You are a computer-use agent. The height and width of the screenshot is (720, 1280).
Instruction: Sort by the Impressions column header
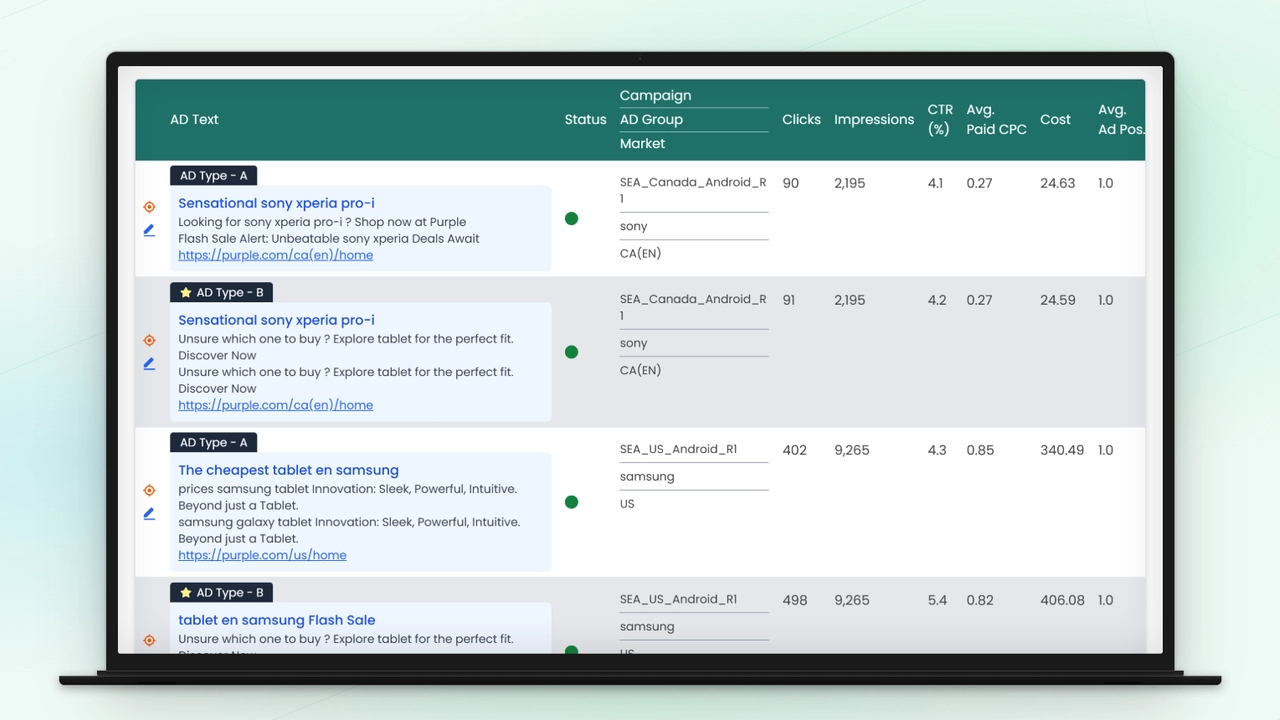[873, 119]
